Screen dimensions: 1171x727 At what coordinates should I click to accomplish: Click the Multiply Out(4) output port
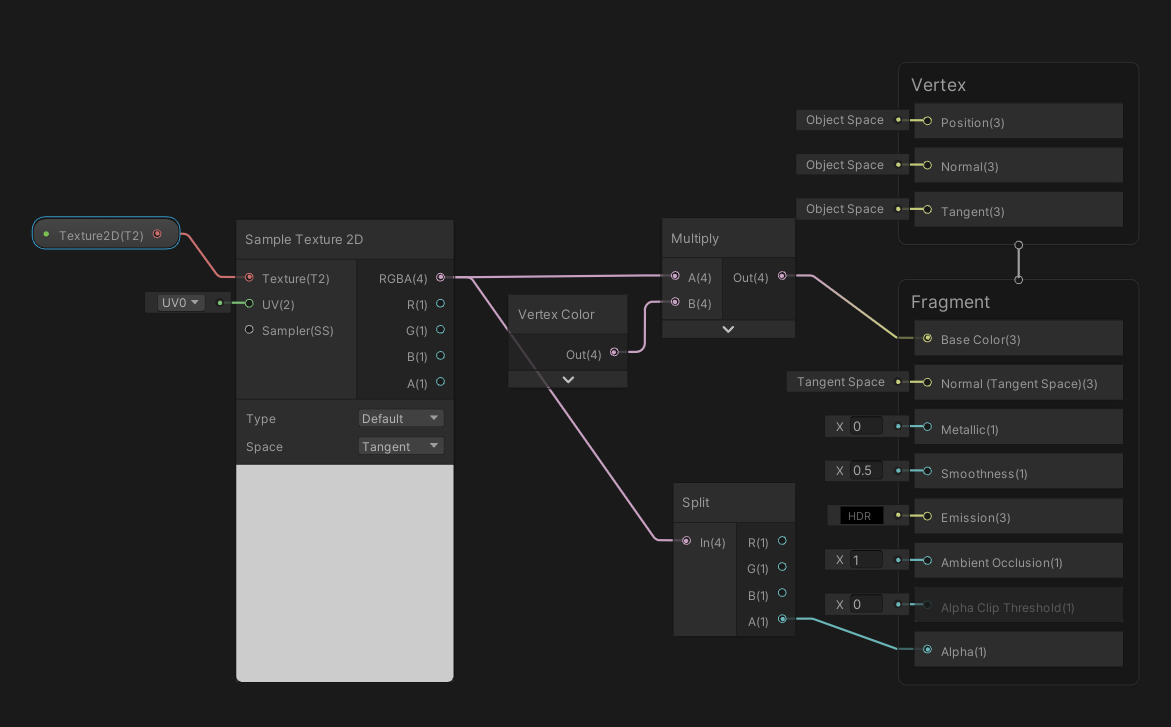[782, 276]
